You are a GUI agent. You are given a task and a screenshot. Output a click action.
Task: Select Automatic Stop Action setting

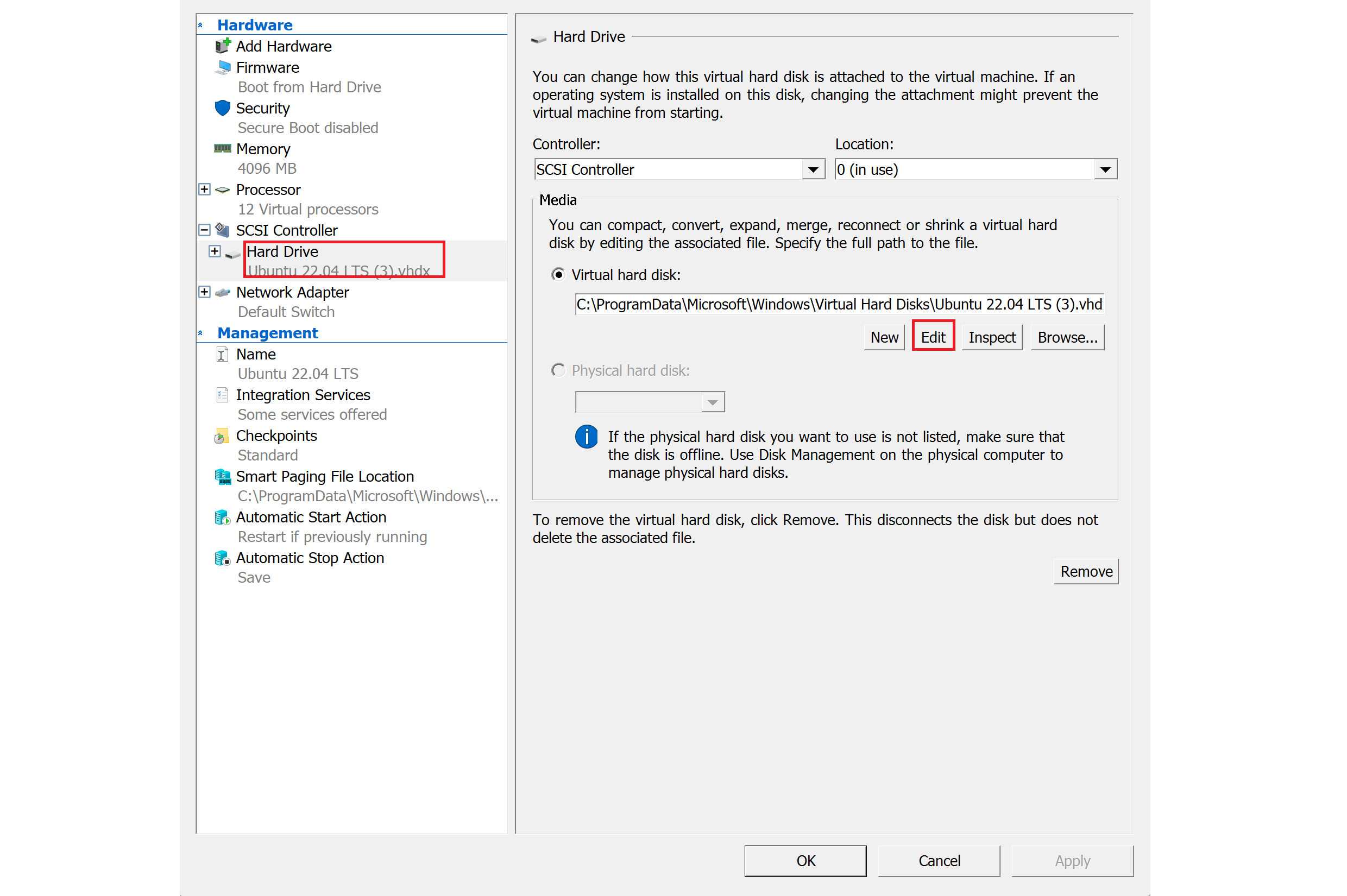309,558
